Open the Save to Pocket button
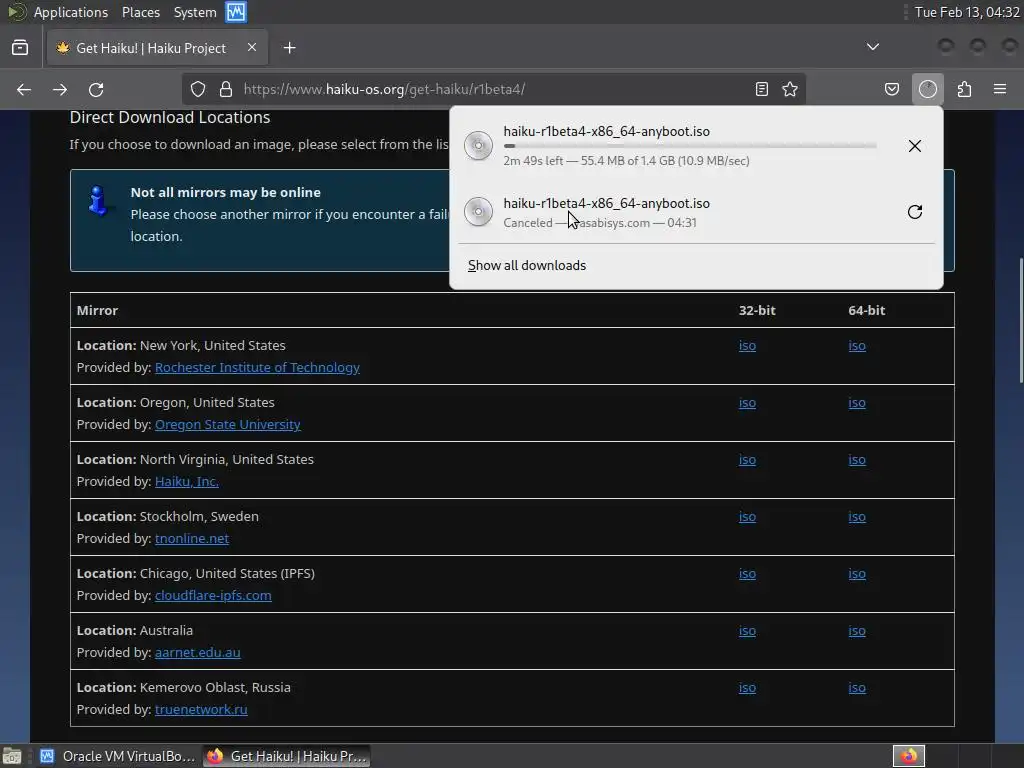Viewport: 1024px width, 768px height. tap(892, 89)
